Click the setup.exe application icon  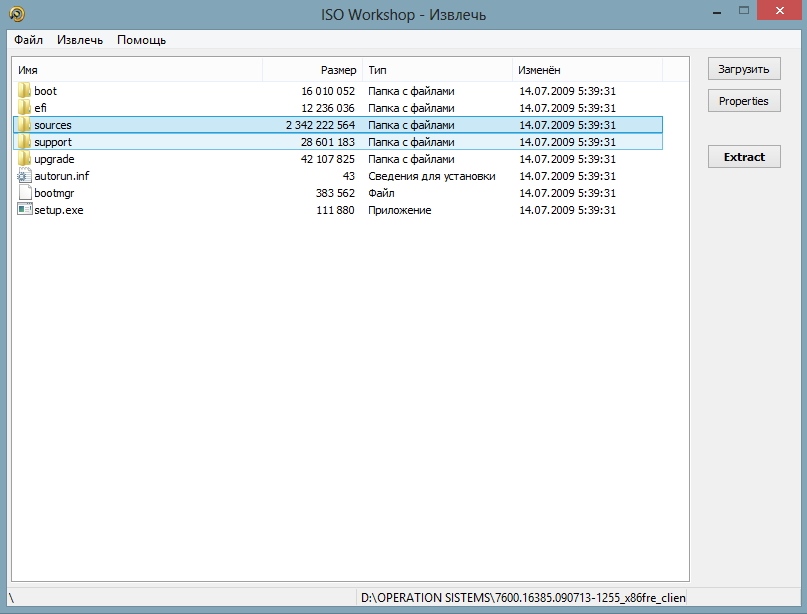point(24,209)
